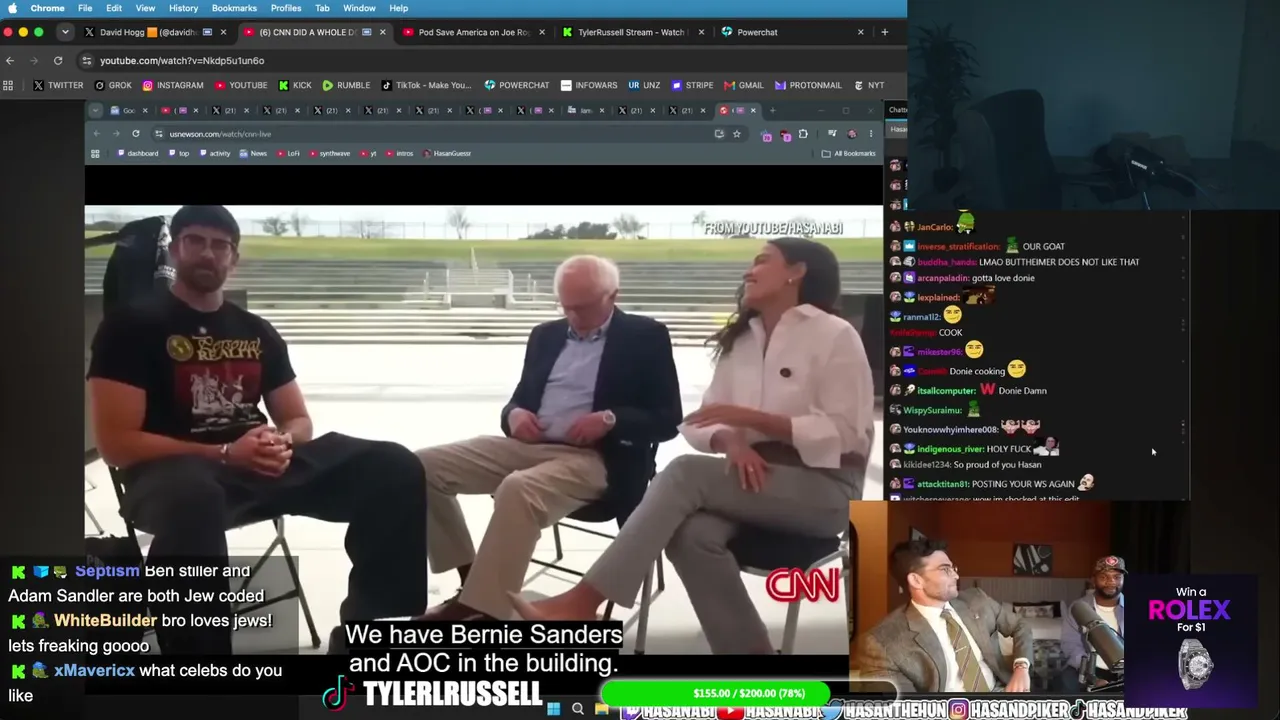Open the File menu
1280x720 pixels.
pyautogui.click(x=85, y=8)
